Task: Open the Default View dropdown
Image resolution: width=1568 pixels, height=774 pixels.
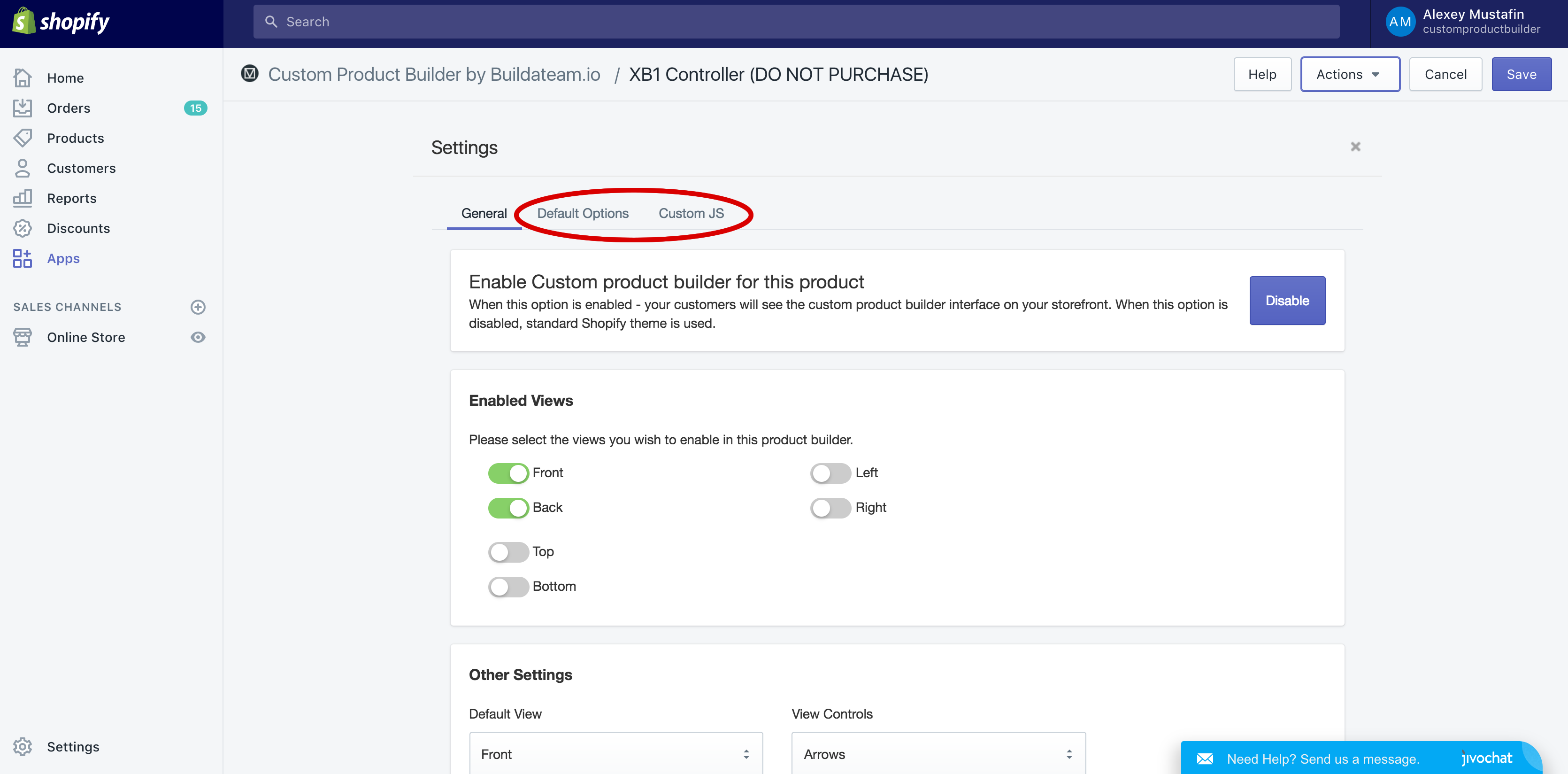Action: (x=616, y=754)
